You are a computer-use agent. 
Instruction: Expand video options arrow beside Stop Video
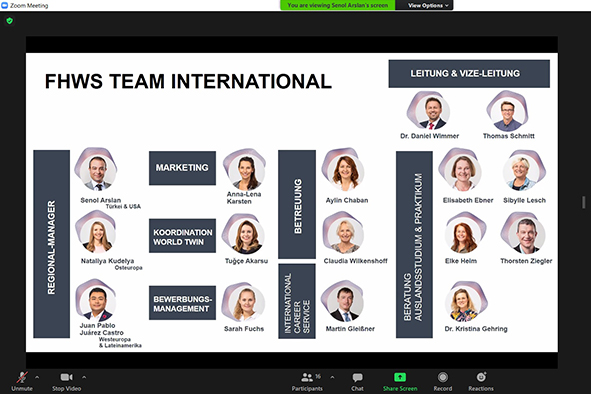[x=84, y=377]
